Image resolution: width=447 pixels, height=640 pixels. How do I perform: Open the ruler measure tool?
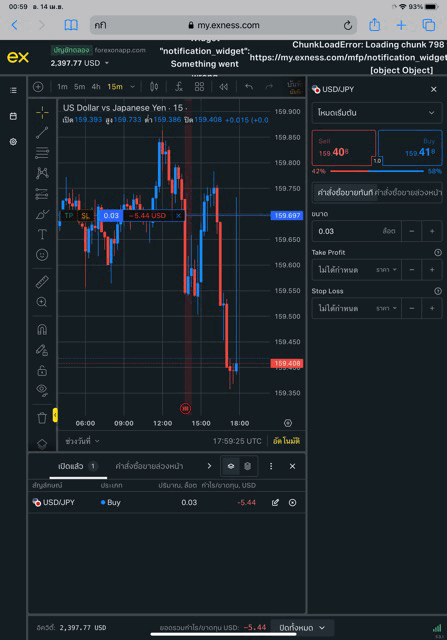[x=42, y=282]
